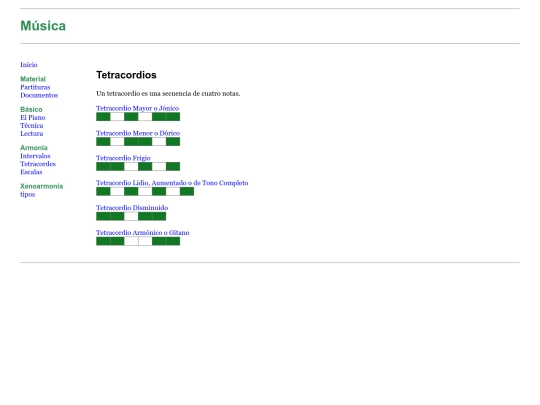Click the Tetracordios page heading
540x405 pixels.
[126, 75]
